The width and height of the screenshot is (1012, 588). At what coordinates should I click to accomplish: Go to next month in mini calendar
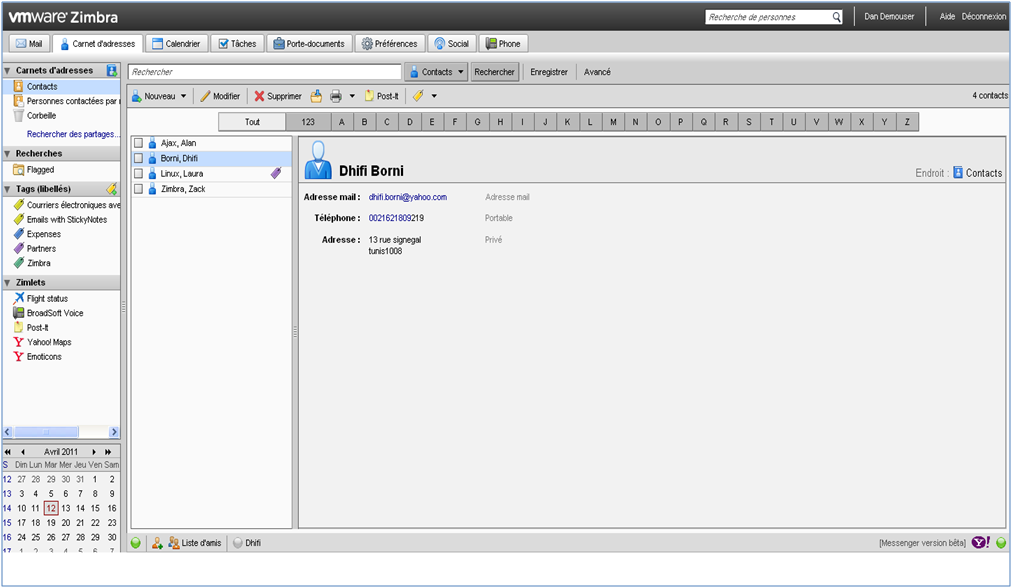click(x=94, y=452)
